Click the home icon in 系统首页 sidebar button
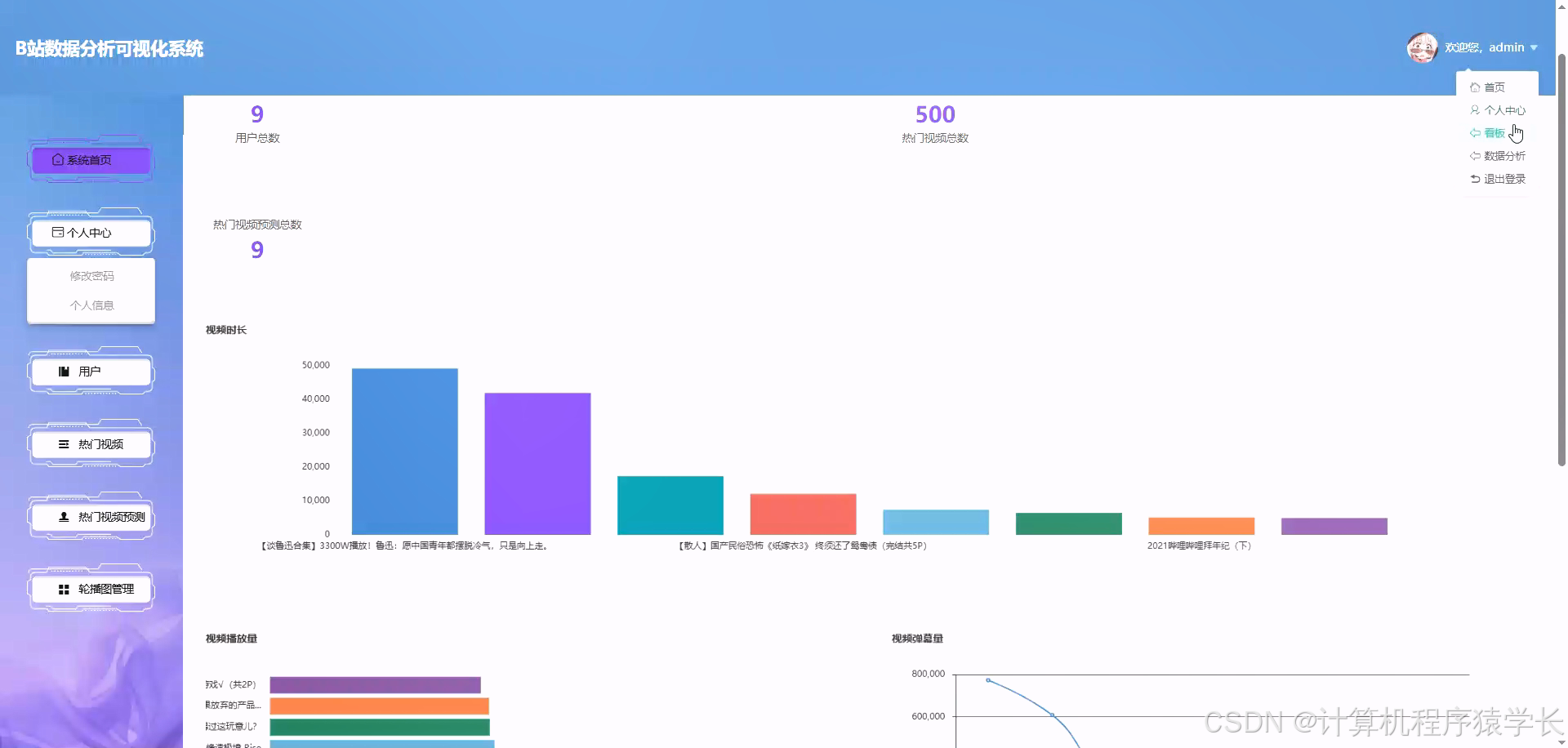 [x=58, y=160]
